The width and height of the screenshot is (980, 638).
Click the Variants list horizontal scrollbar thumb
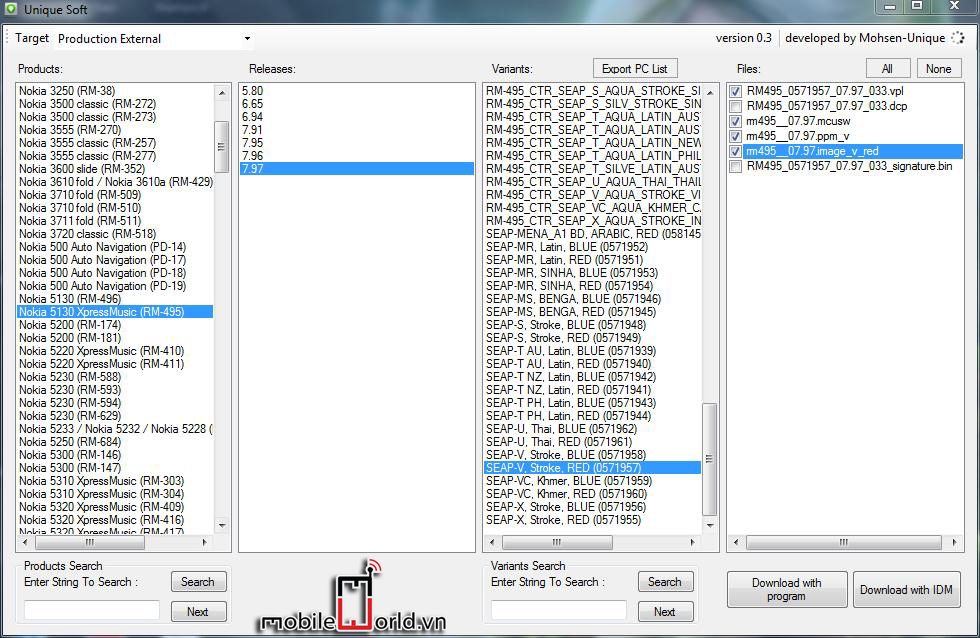pyautogui.click(x=557, y=542)
